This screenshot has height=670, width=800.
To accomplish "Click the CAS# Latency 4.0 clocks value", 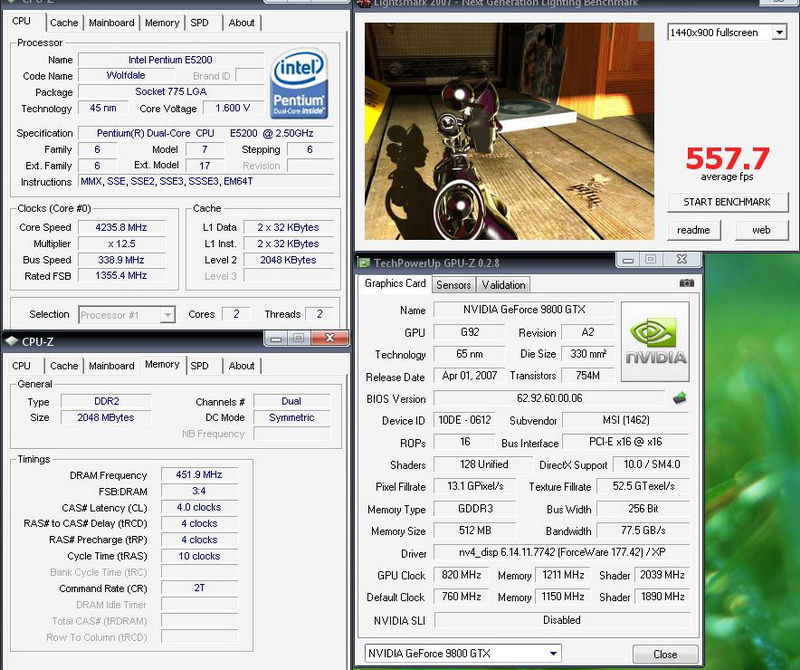I will (199, 508).
